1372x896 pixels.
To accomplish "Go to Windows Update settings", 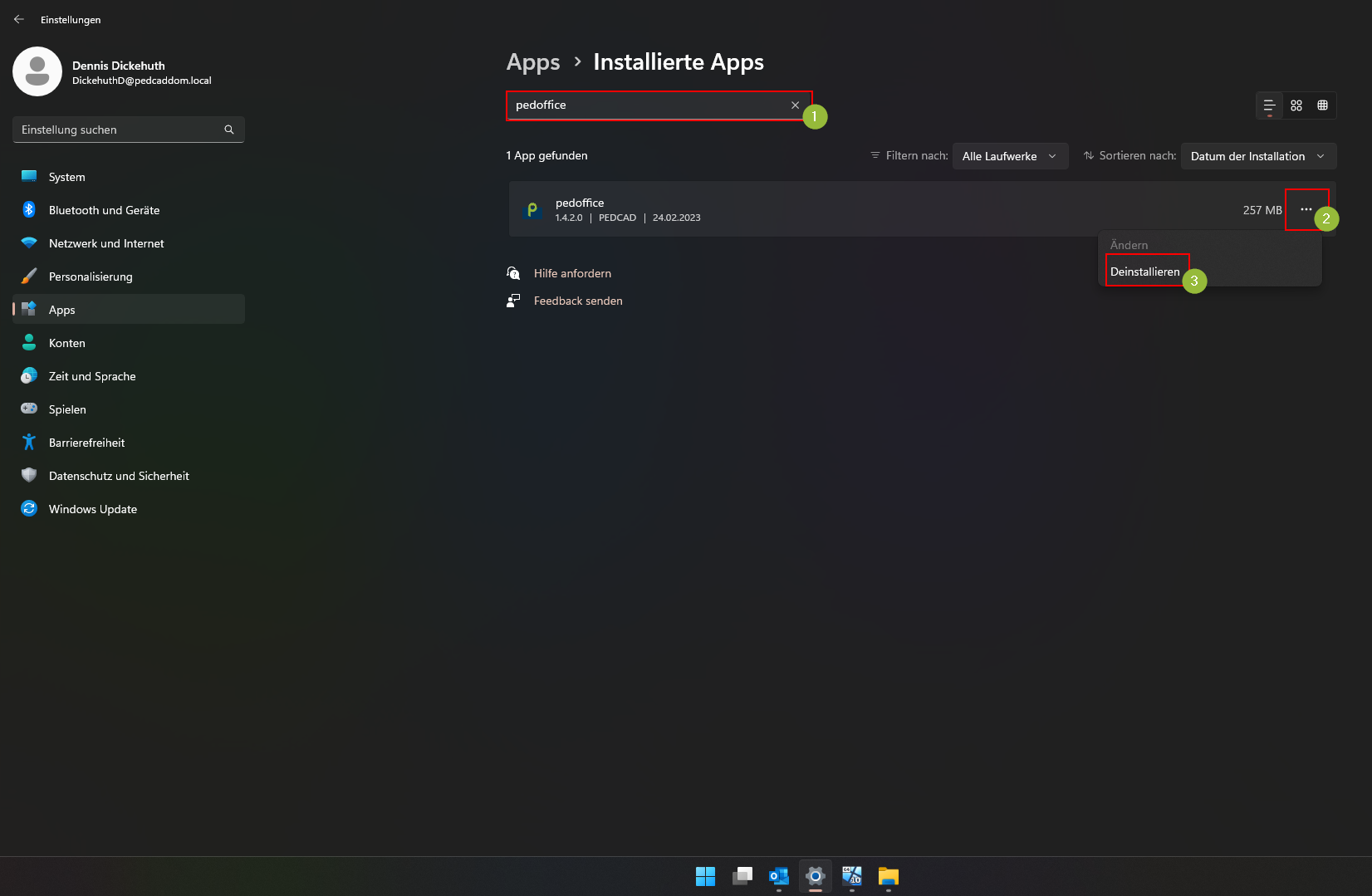I will tap(93, 509).
